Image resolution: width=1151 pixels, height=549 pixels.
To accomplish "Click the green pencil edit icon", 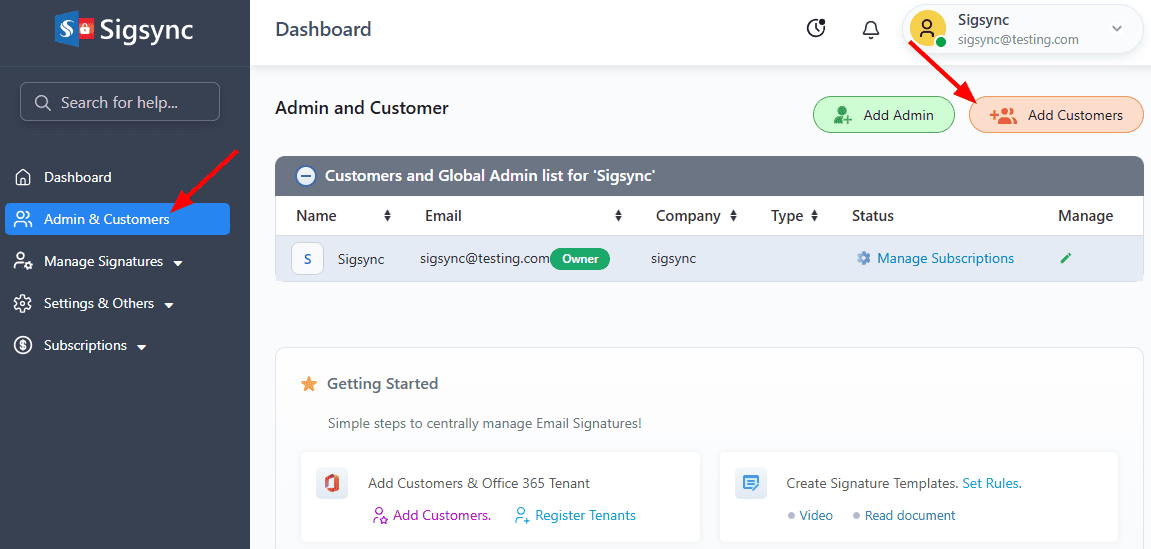I will [1066, 258].
